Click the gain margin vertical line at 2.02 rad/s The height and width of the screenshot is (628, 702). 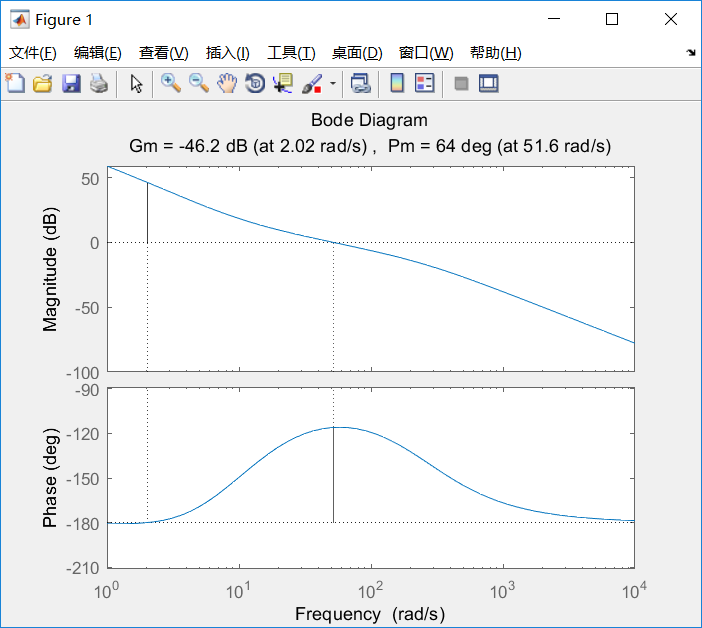pyautogui.click(x=147, y=213)
